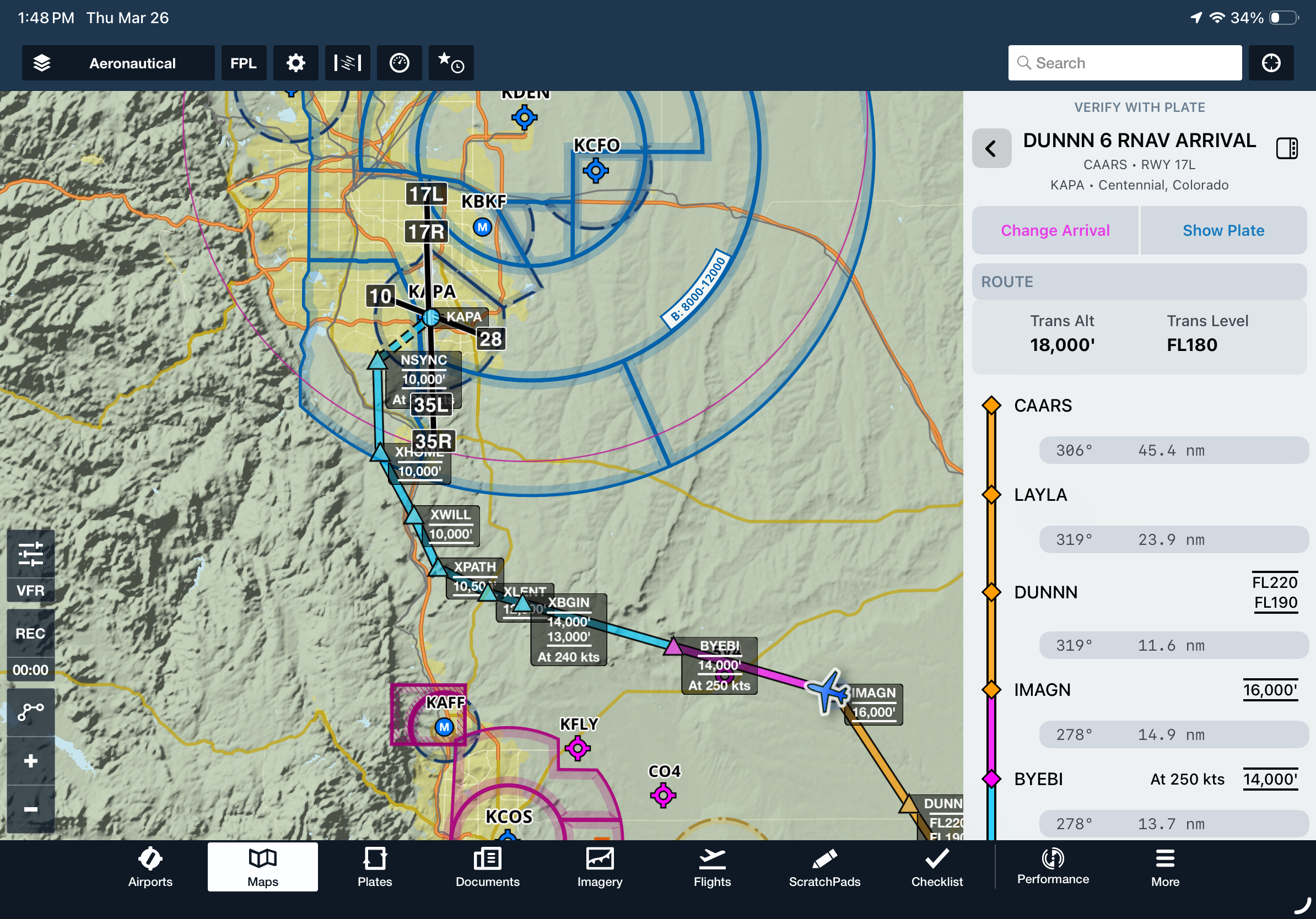The height and width of the screenshot is (919, 1316).
Task: Toggle REC track logging
Action: [30, 634]
